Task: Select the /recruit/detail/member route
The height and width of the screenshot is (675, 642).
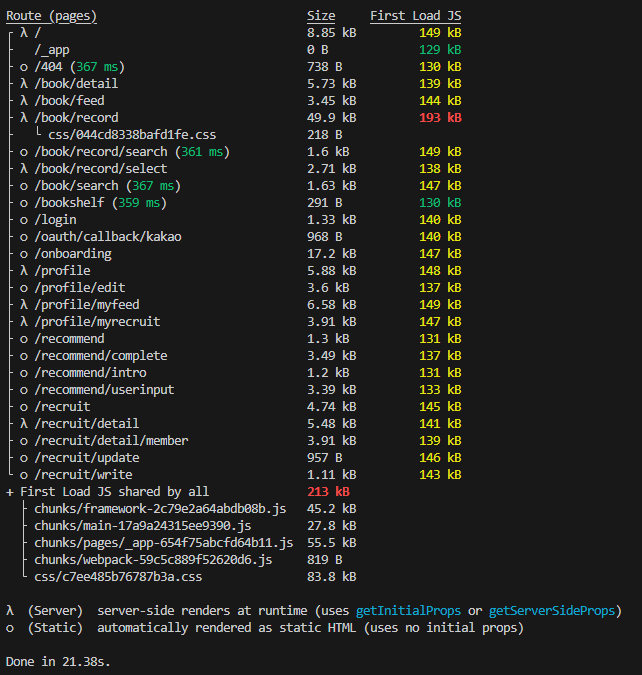Action: coord(111,441)
